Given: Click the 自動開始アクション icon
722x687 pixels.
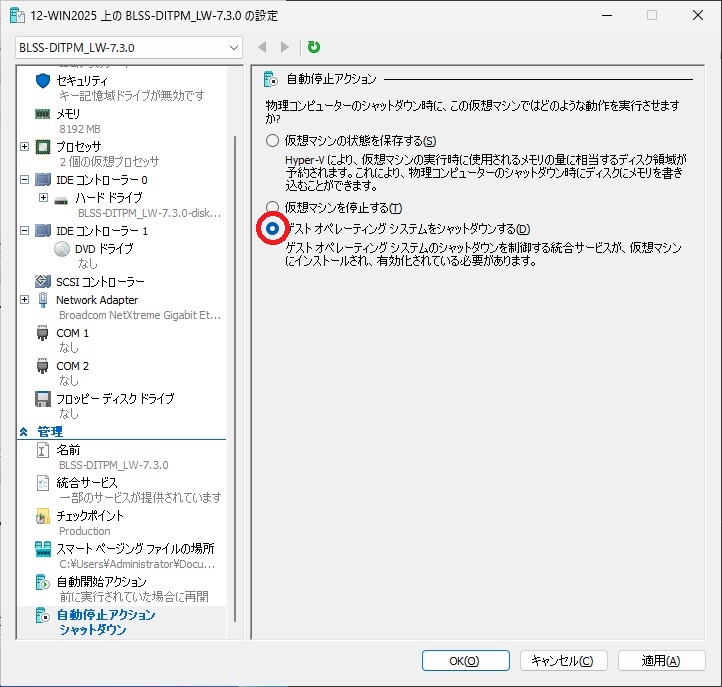Looking at the screenshot, I should [42, 582].
